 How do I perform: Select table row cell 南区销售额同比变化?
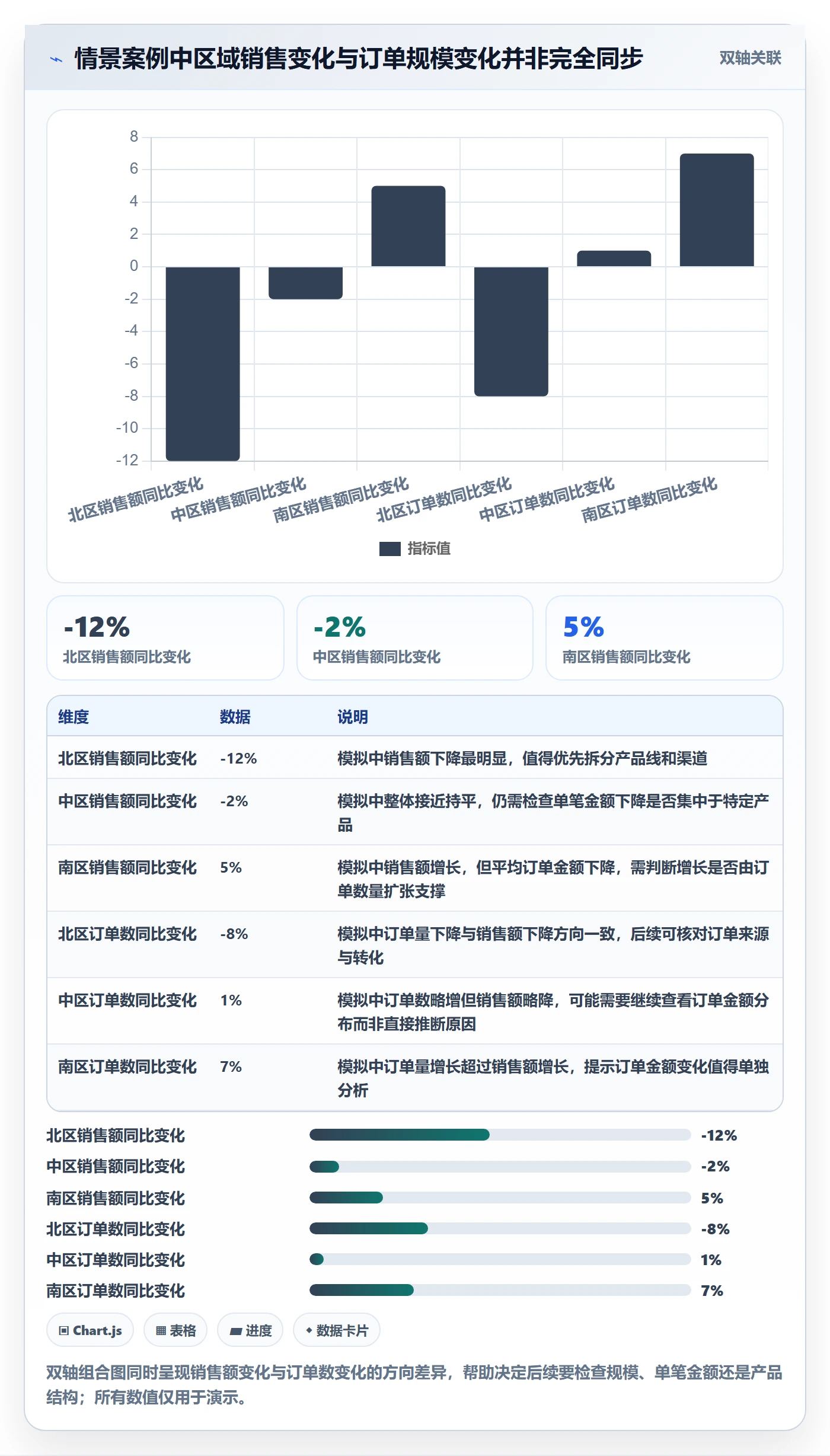click(x=127, y=867)
